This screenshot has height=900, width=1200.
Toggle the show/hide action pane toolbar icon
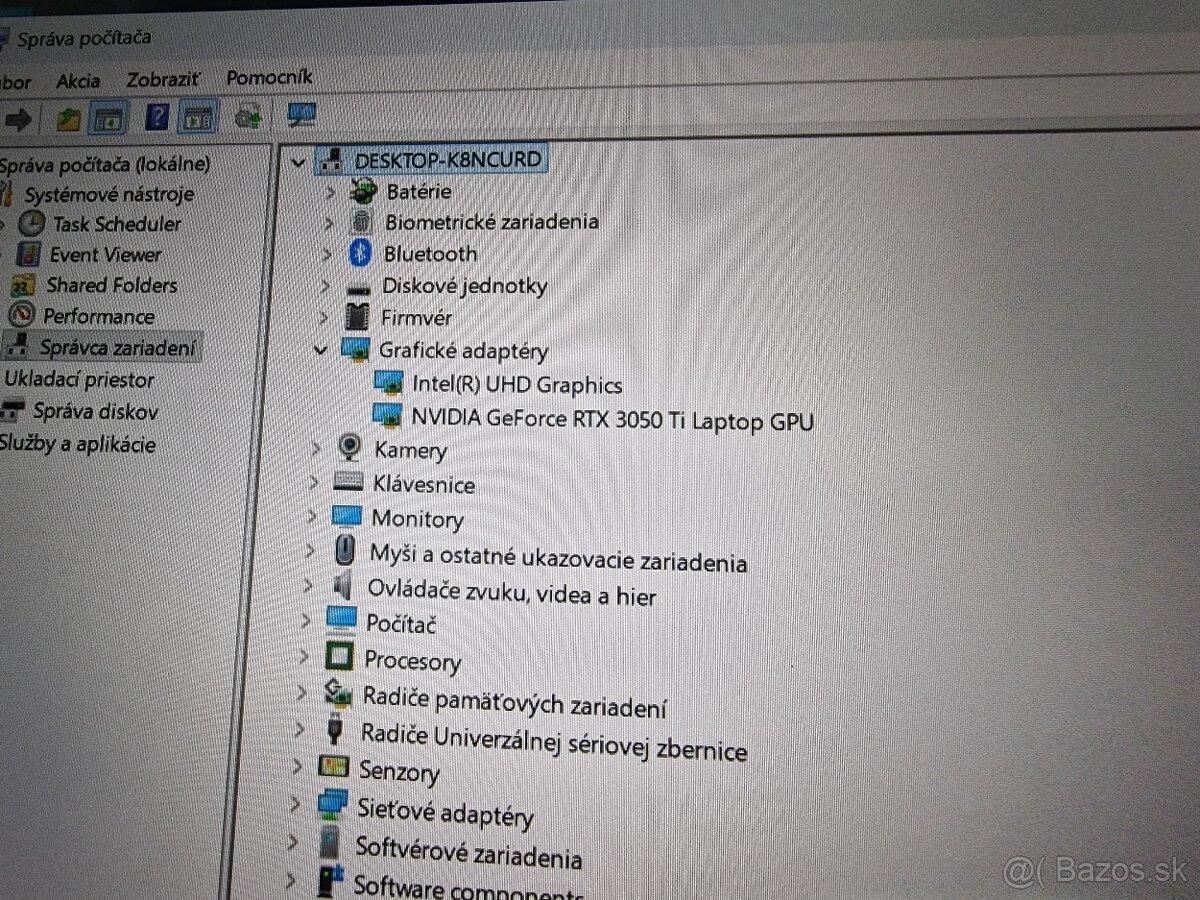coord(197,118)
